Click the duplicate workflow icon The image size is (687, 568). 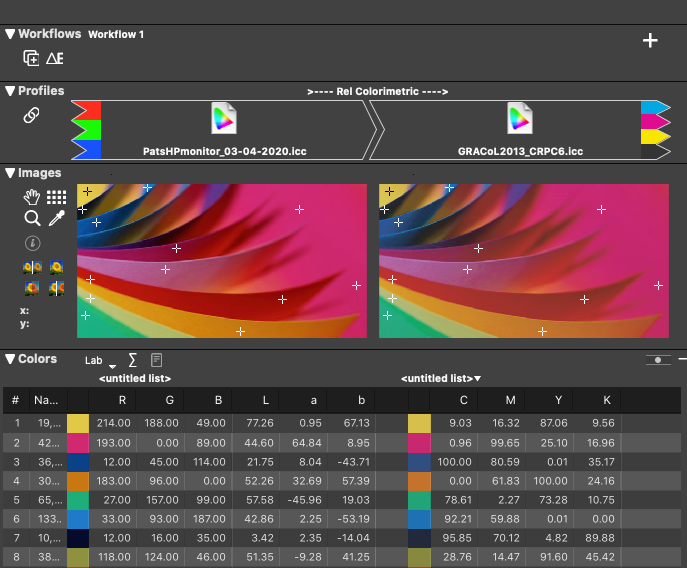[x=31, y=59]
